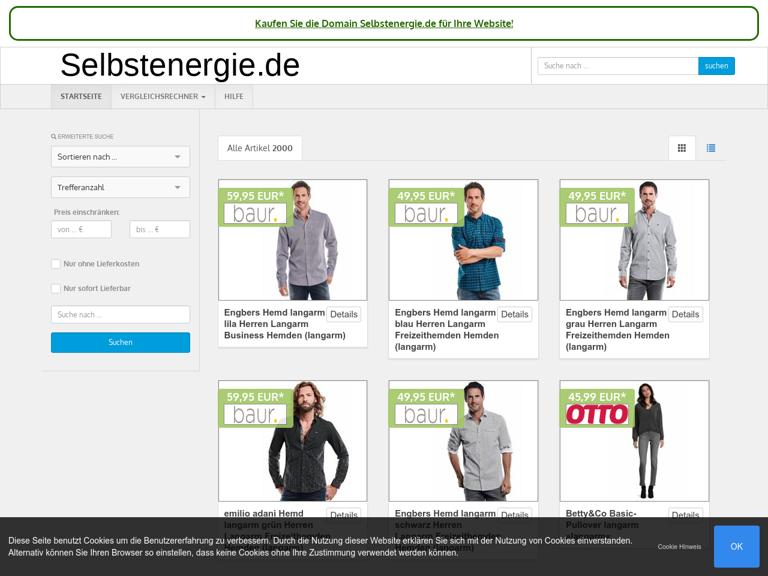Click baur logo on schwarz Hemd card
This screenshot has width=768, height=576.
[426, 414]
